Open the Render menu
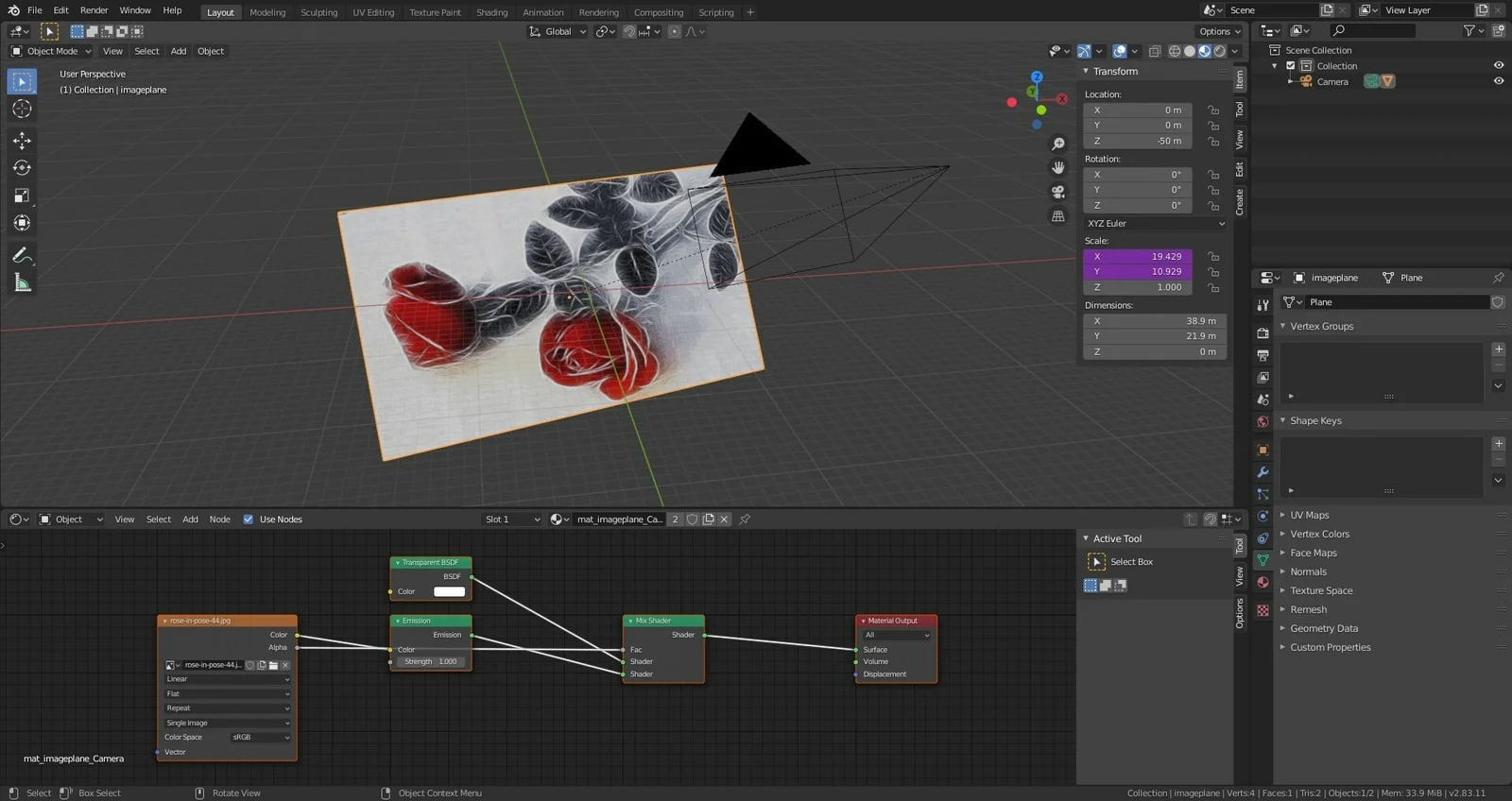Image resolution: width=1512 pixels, height=801 pixels. click(94, 10)
